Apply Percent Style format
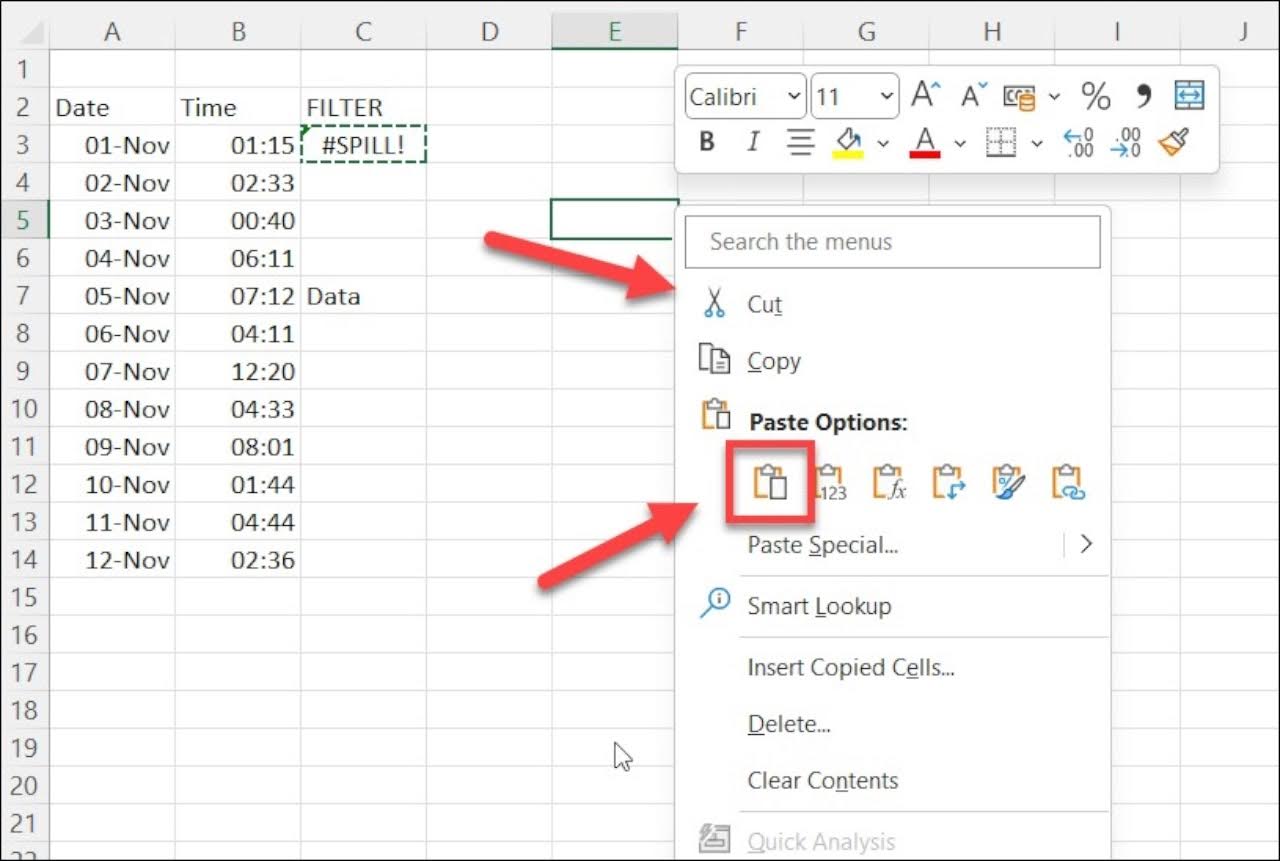Viewport: 1280px width, 861px height. (x=1096, y=96)
